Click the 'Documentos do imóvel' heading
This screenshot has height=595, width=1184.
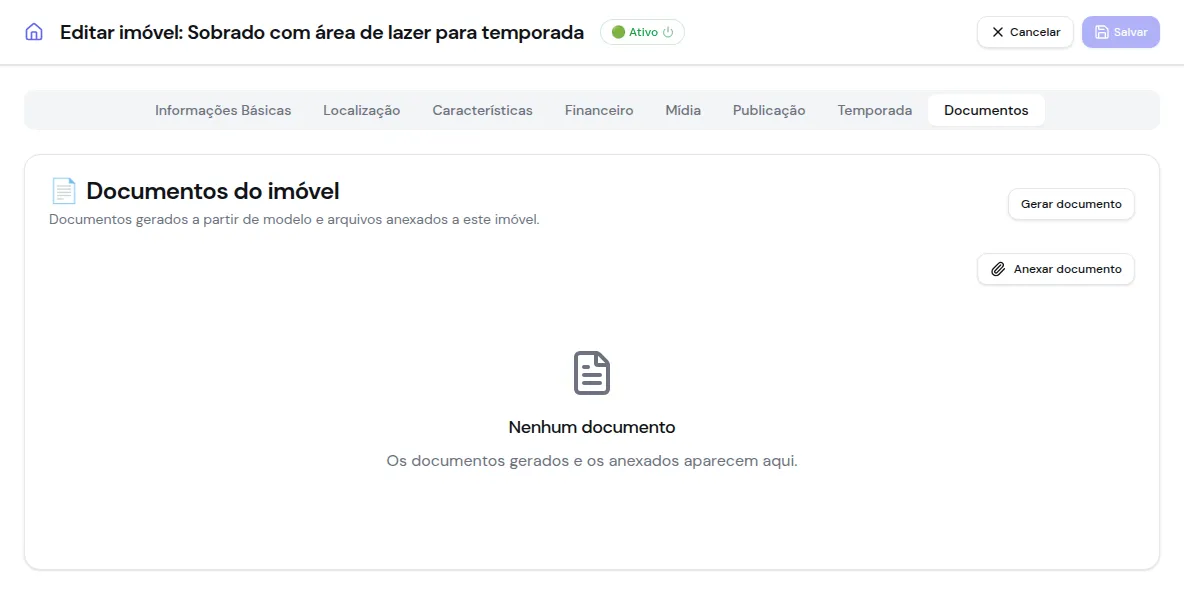[x=213, y=191]
